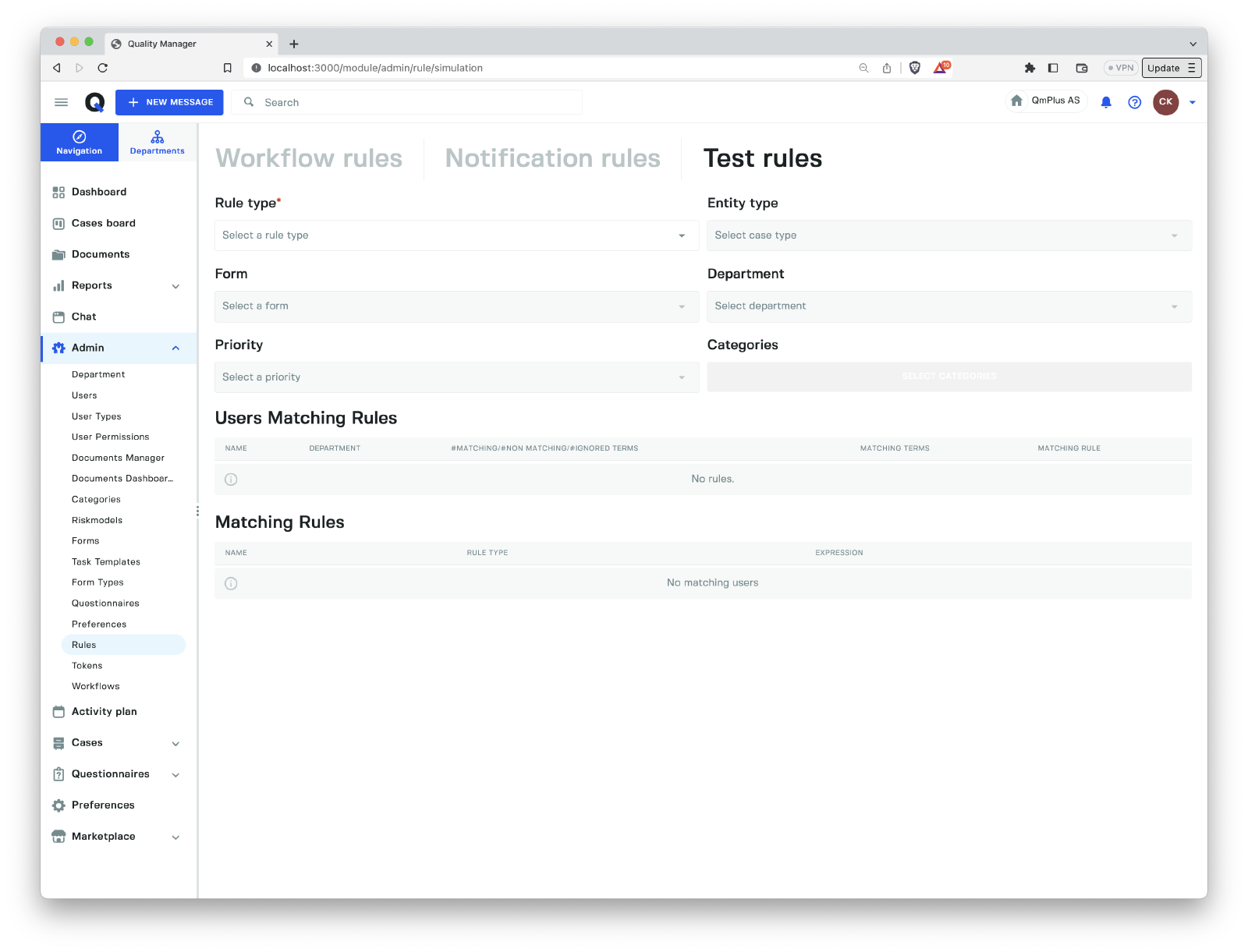Open User Permissions in Admin menu

[x=110, y=437]
